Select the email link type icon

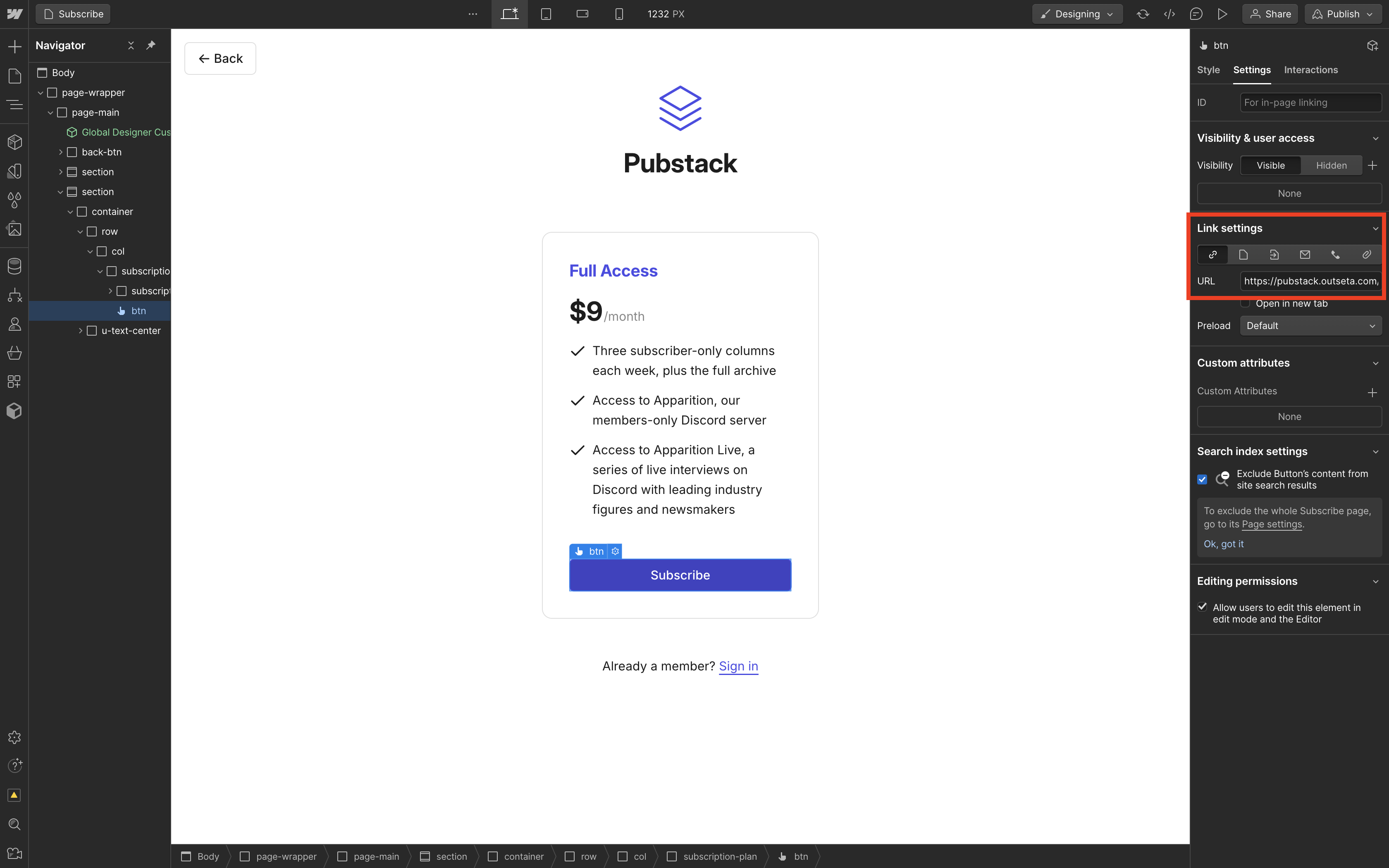(x=1305, y=254)
